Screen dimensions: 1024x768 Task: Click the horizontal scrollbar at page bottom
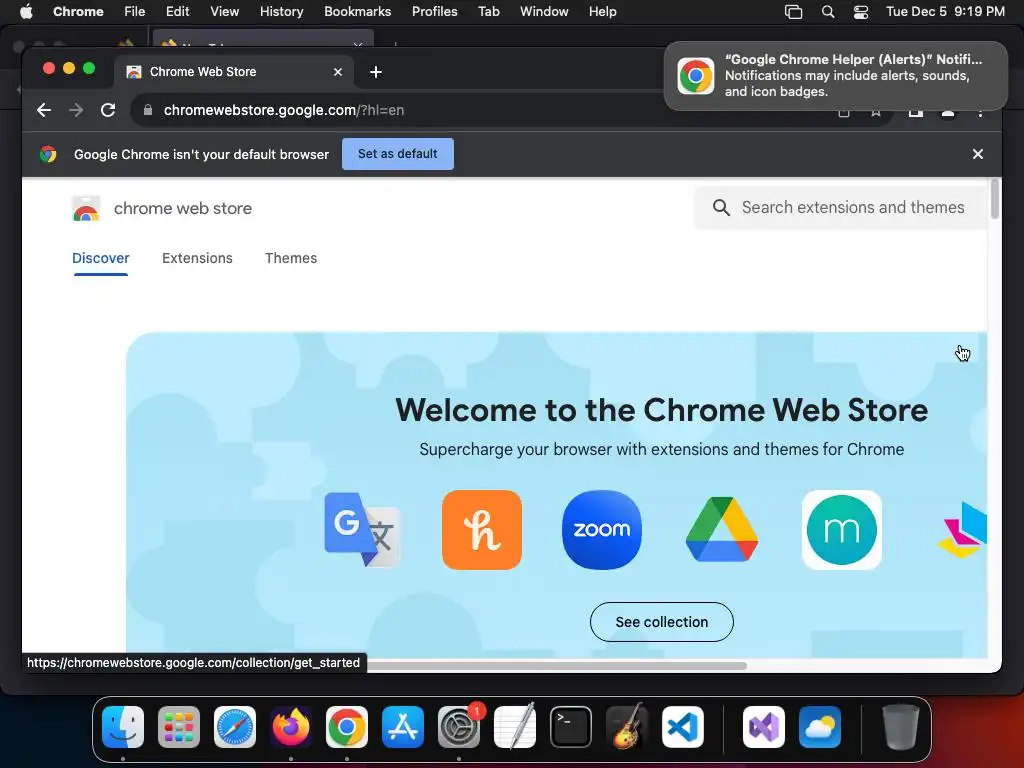tap(555, 666)
